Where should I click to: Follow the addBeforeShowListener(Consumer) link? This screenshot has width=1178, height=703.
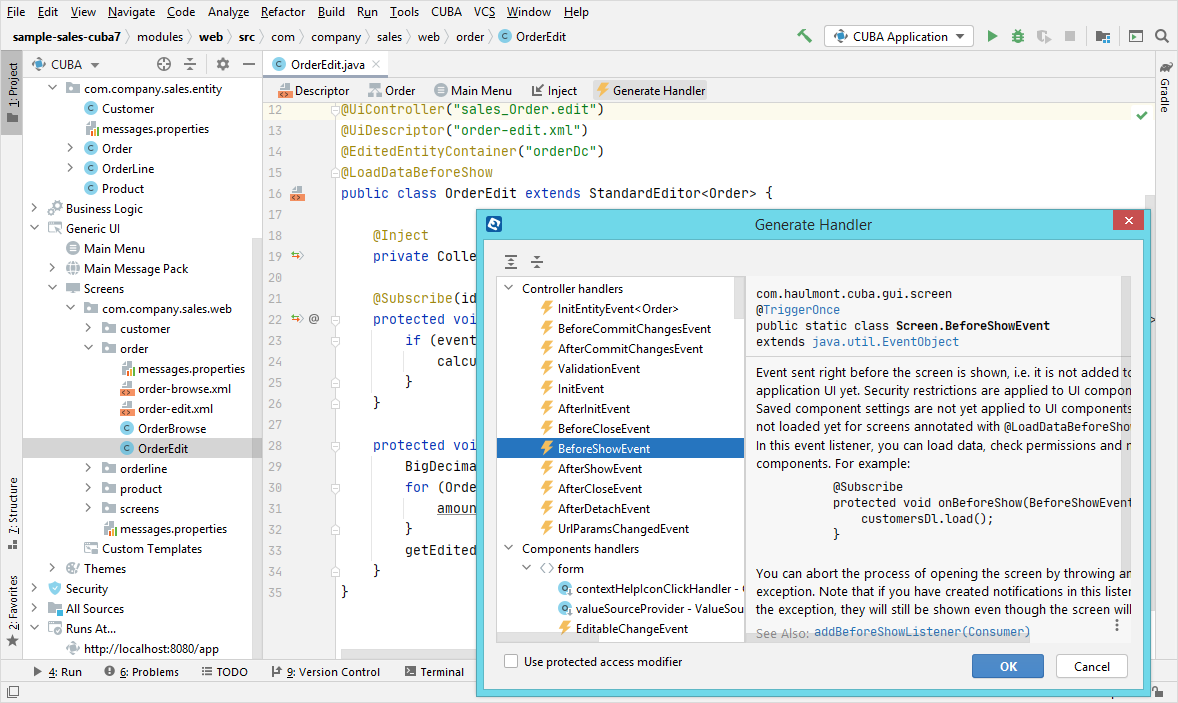pos(921,632)
